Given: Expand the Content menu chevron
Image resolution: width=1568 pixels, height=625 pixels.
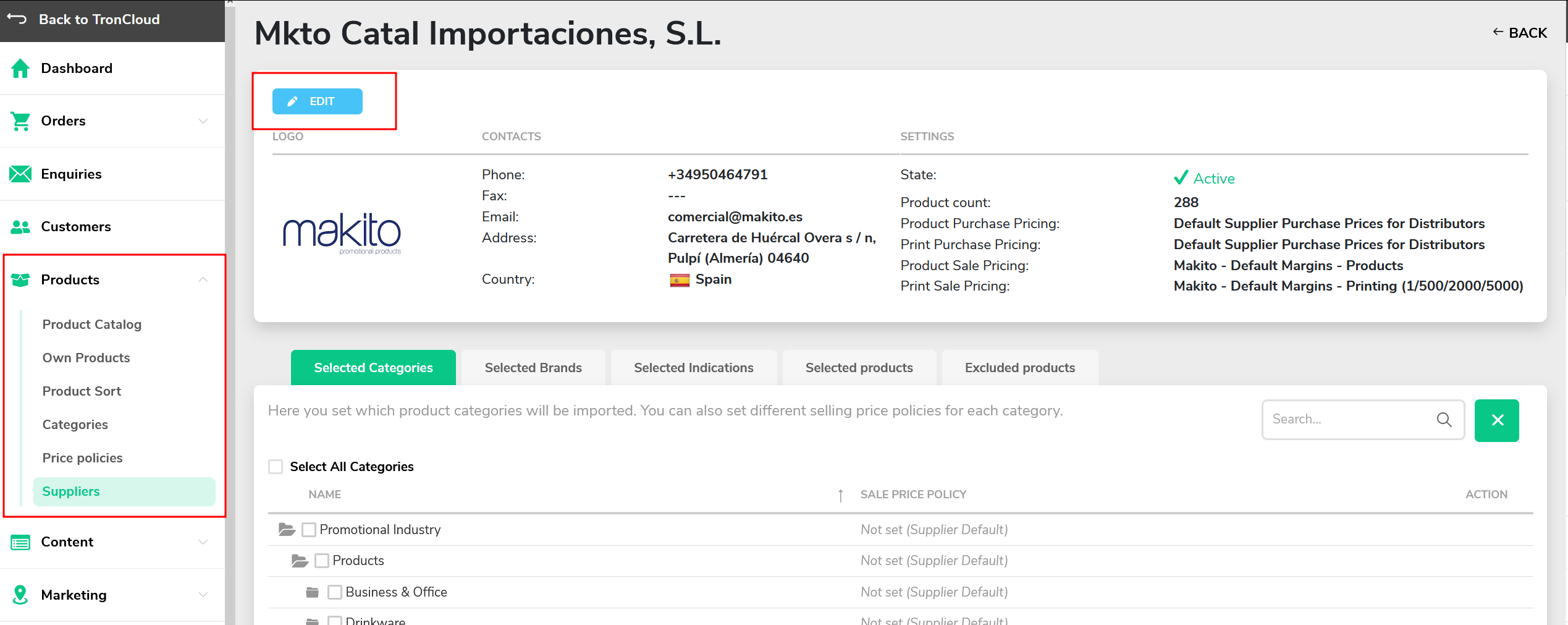Looking at the screenshot, I should coord(203,542).
